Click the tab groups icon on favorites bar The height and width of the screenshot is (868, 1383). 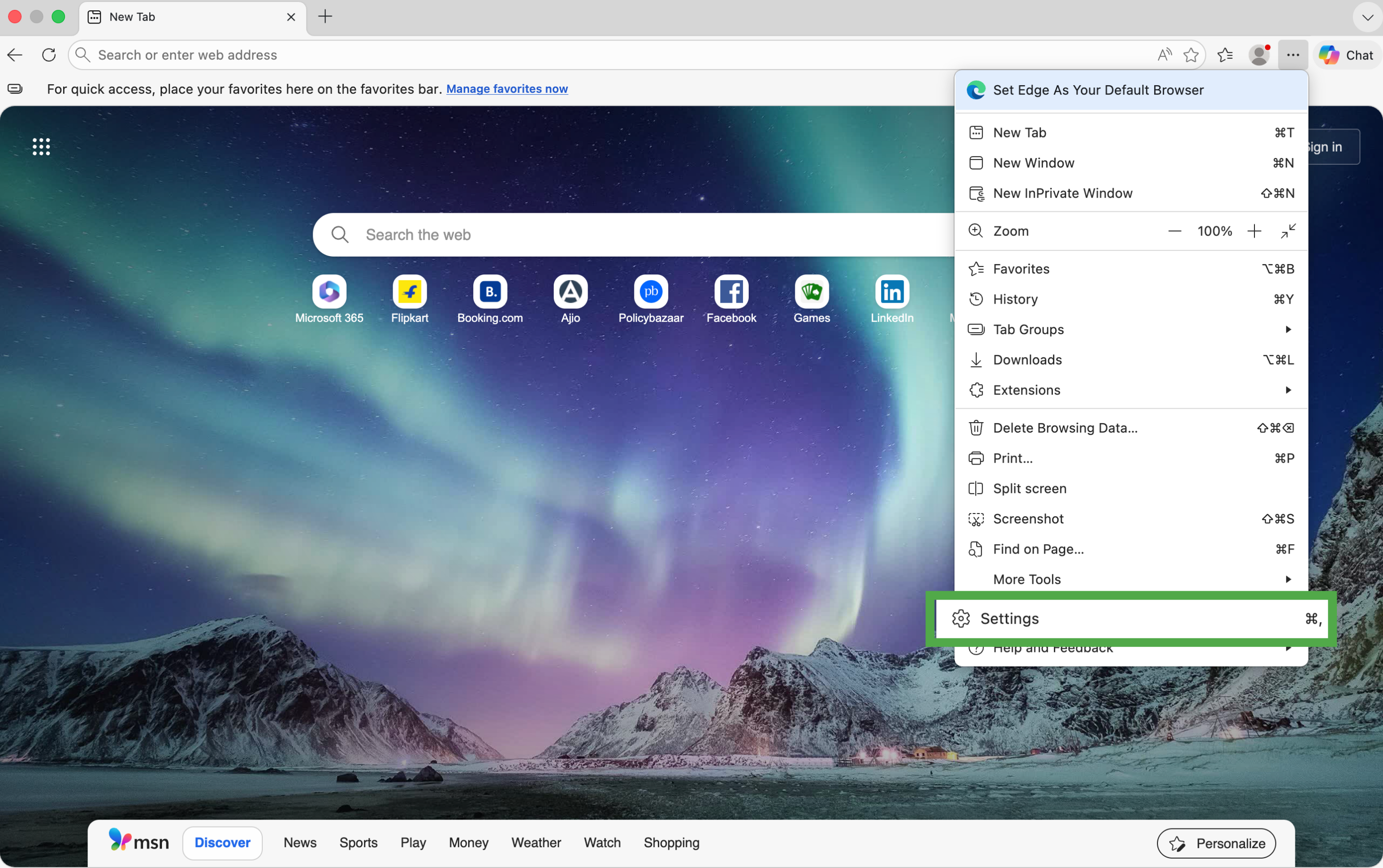coord(15,88)
